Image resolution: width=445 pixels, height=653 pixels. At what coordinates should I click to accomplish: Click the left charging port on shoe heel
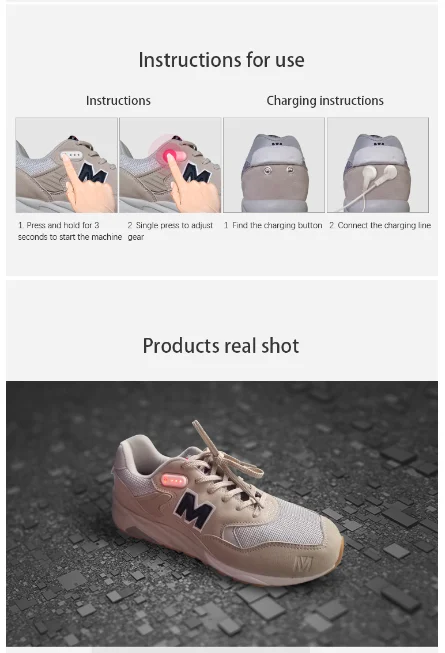(268, 170)
